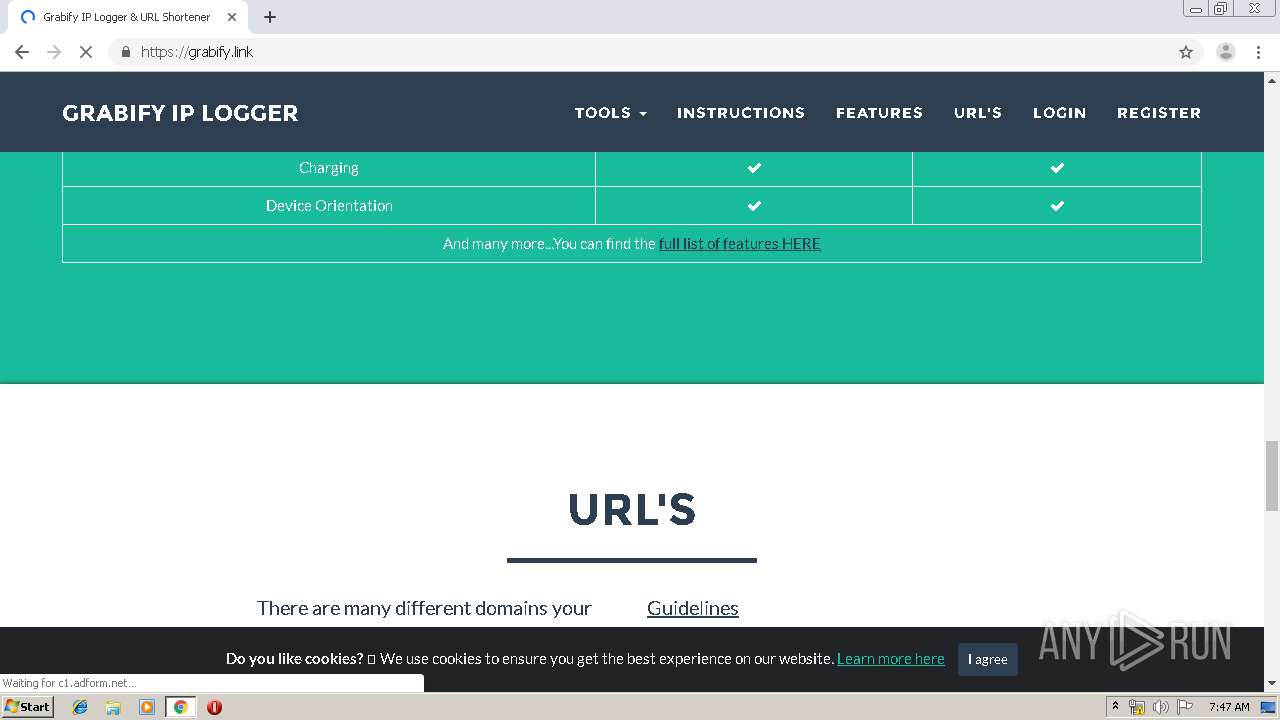Open the Register page
Image resolution: width=1280 pixels, height=720 pixels.
[1159, 113]
